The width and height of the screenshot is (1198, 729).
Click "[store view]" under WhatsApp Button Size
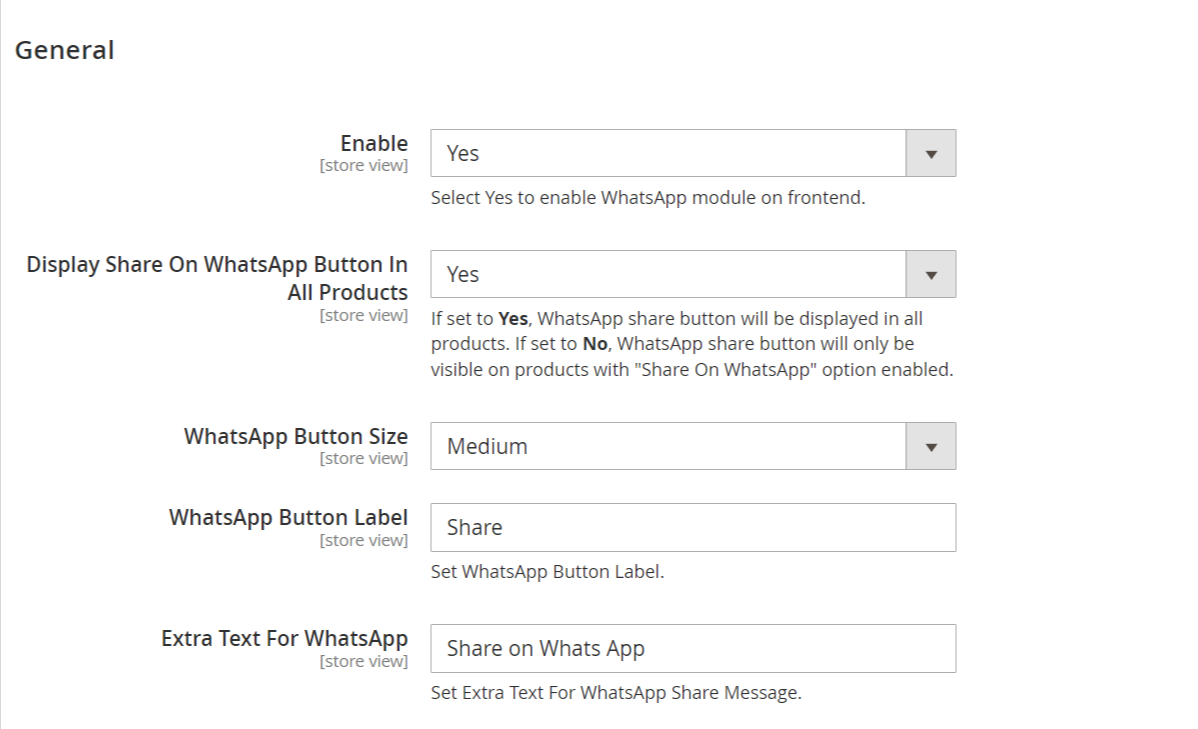pyautogui.click(x=364, y=458)
